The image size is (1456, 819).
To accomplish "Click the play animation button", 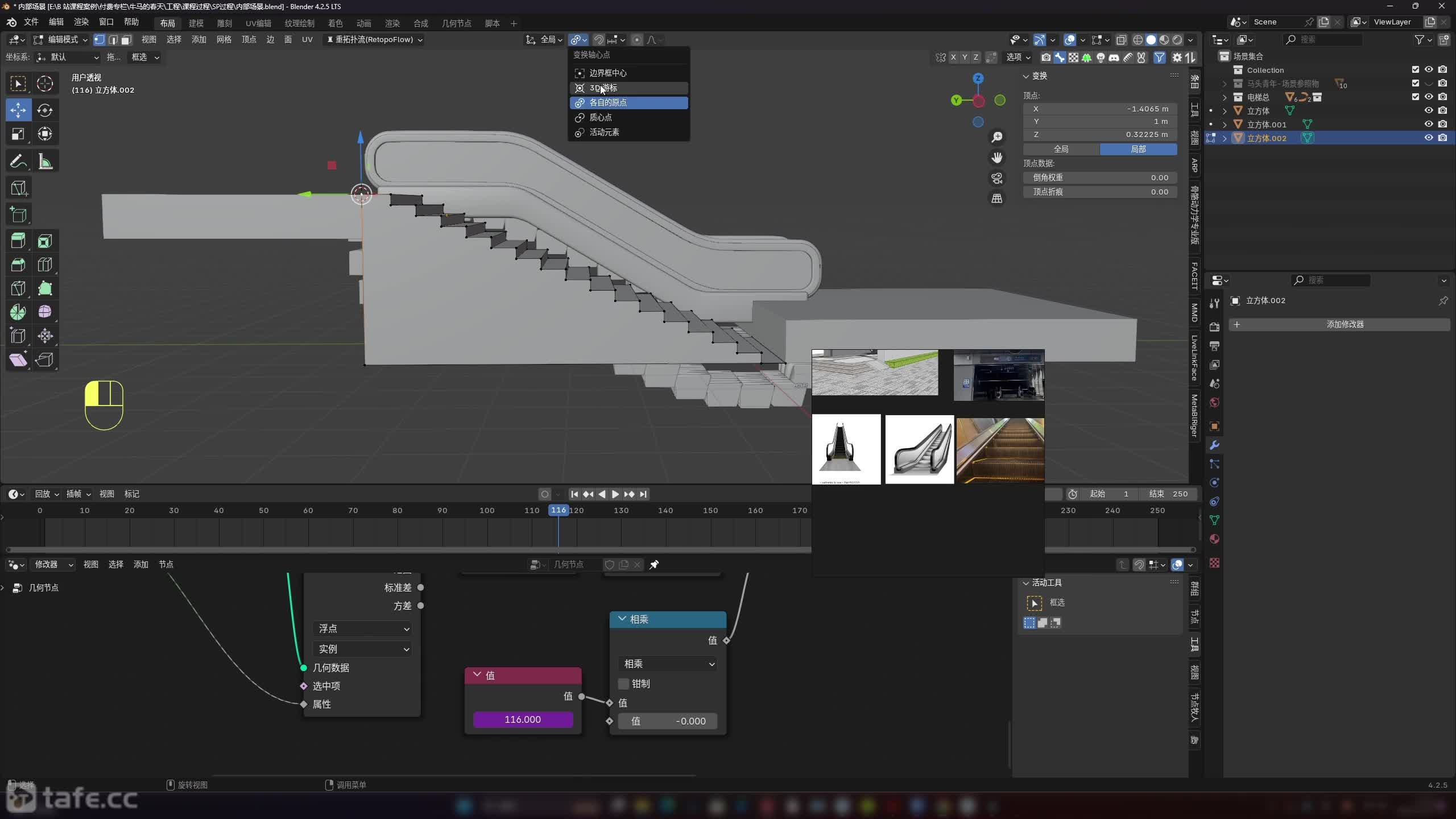I will click(x=615, y=494).
